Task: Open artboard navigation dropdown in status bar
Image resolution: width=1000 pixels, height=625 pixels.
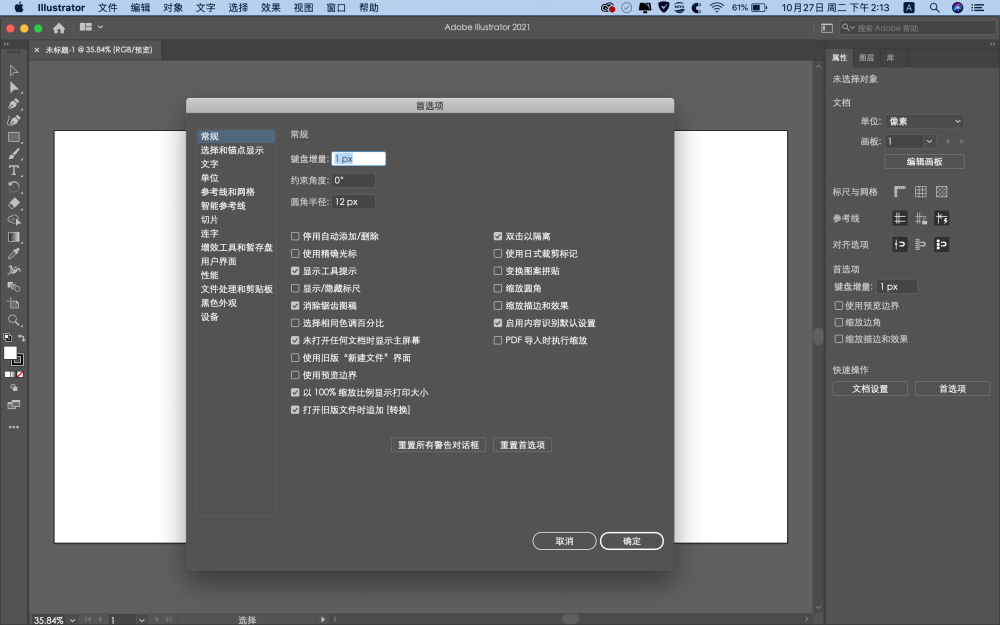Action: 142,620
